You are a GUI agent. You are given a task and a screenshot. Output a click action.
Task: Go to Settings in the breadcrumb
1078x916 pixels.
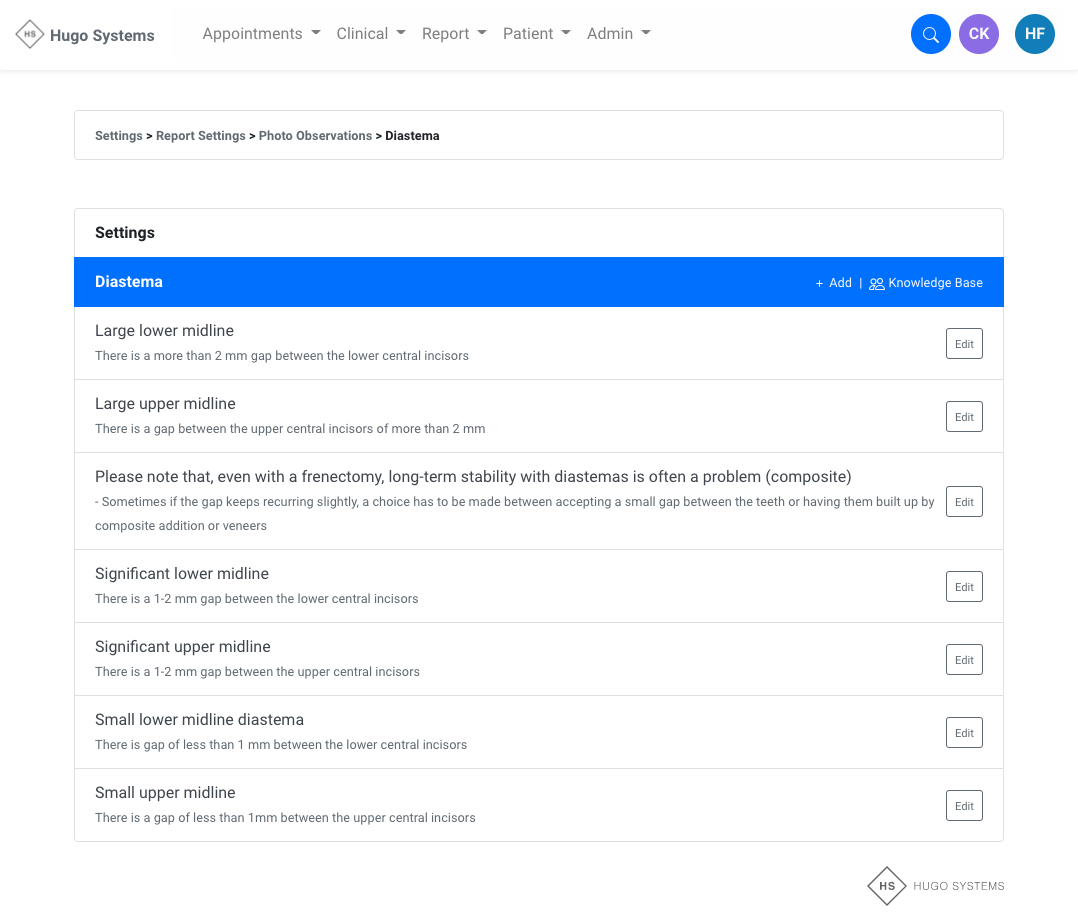(118, 136)
